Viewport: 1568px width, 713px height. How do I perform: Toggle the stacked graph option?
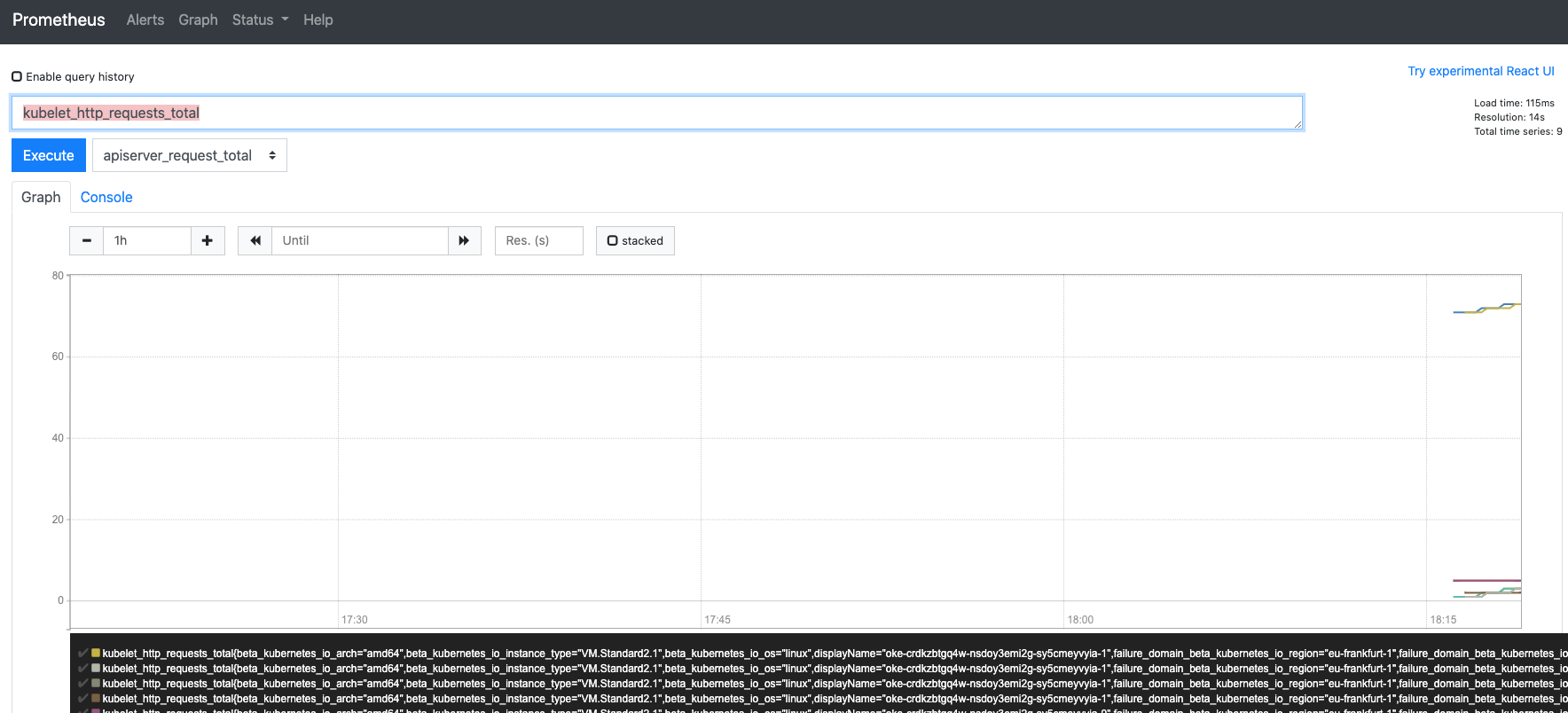point(635,240)
